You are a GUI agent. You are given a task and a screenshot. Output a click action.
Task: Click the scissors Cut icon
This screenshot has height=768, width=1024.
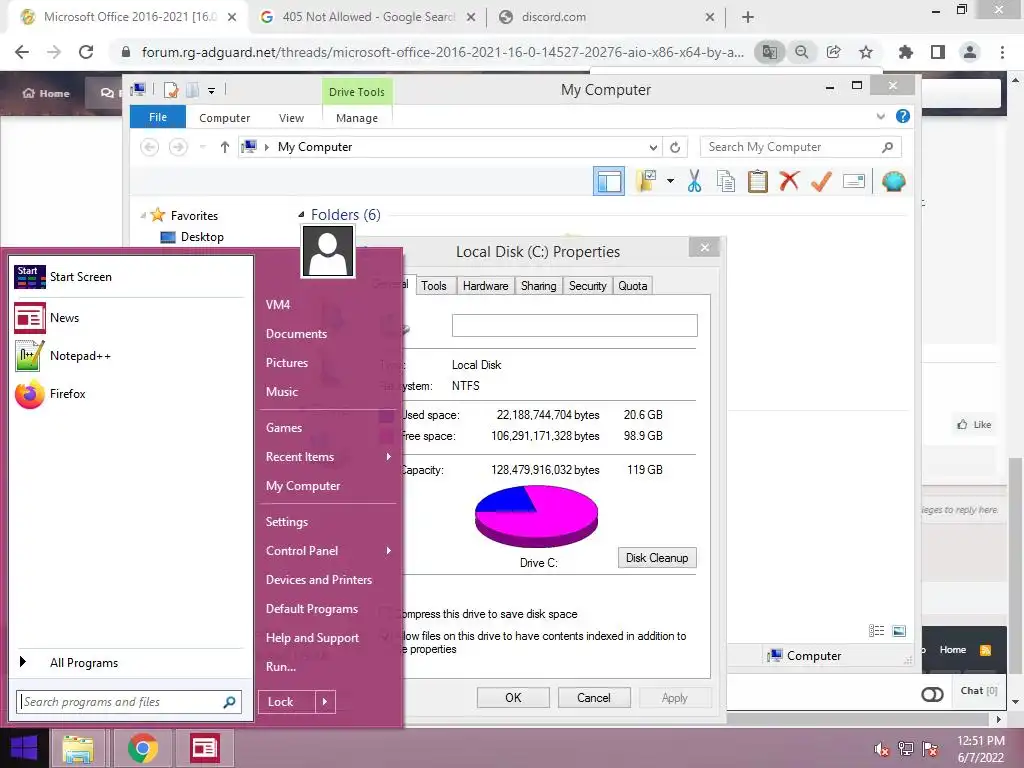click(694, 181)
